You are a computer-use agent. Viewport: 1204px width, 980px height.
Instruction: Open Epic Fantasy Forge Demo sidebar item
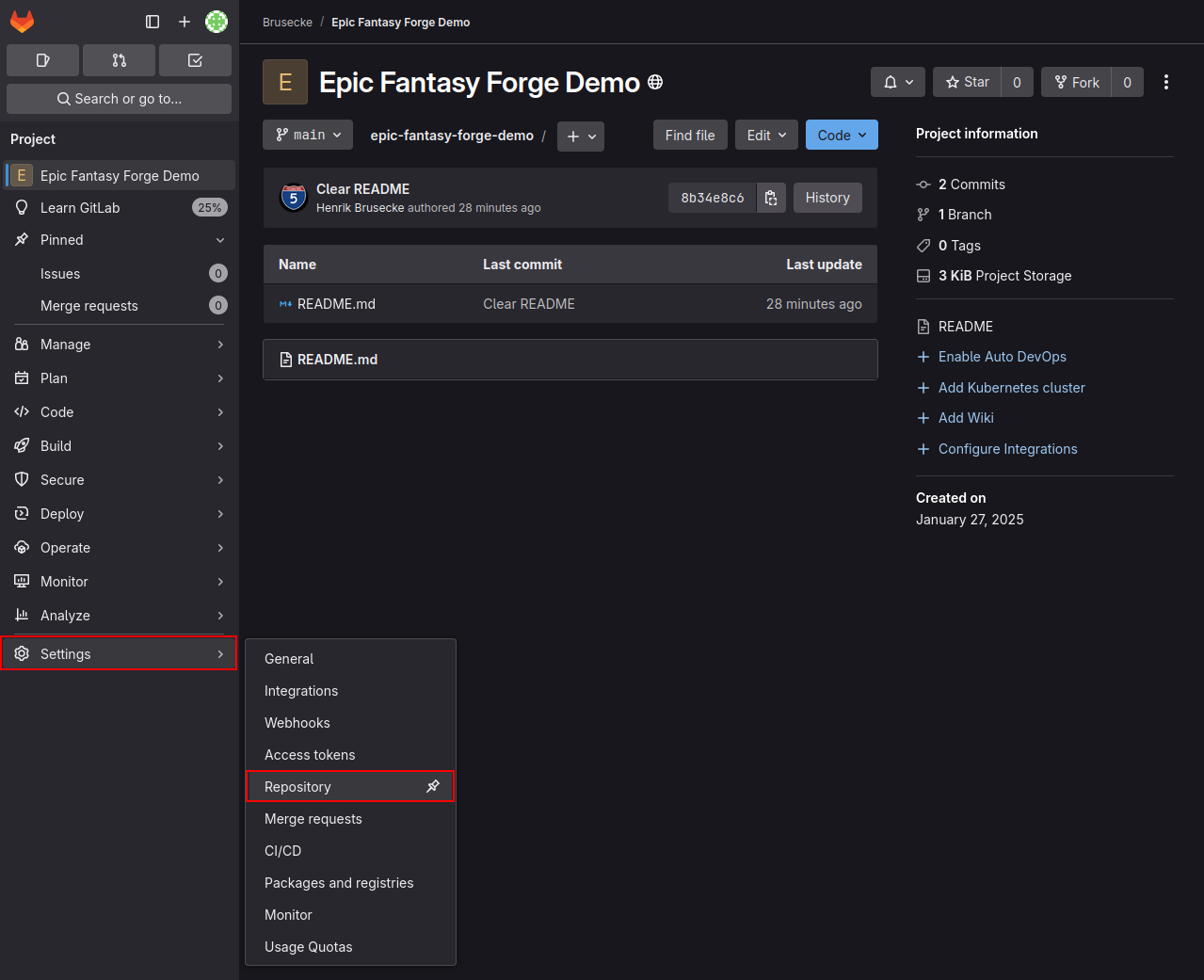119,175
